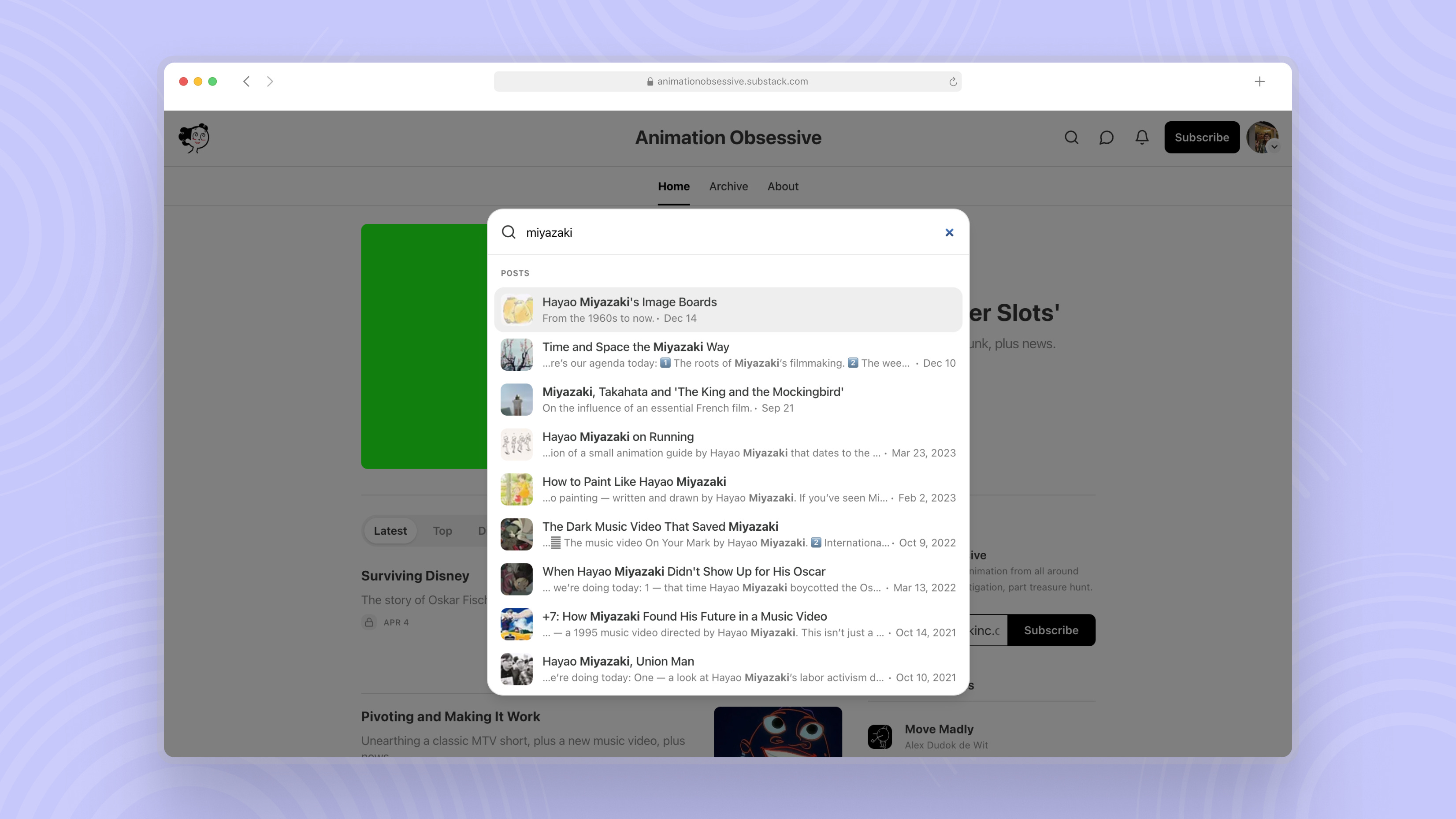The image size is (1456, 819).
Task: Click the lock icon beside APR 4
Action: tap(369, 622)
